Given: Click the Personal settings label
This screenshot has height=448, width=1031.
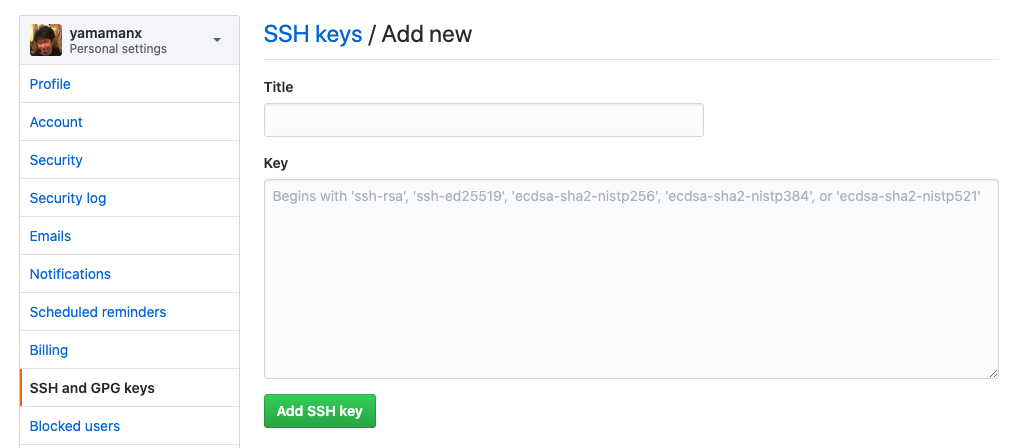Looking at the screenshot, I should pos(118,49).
